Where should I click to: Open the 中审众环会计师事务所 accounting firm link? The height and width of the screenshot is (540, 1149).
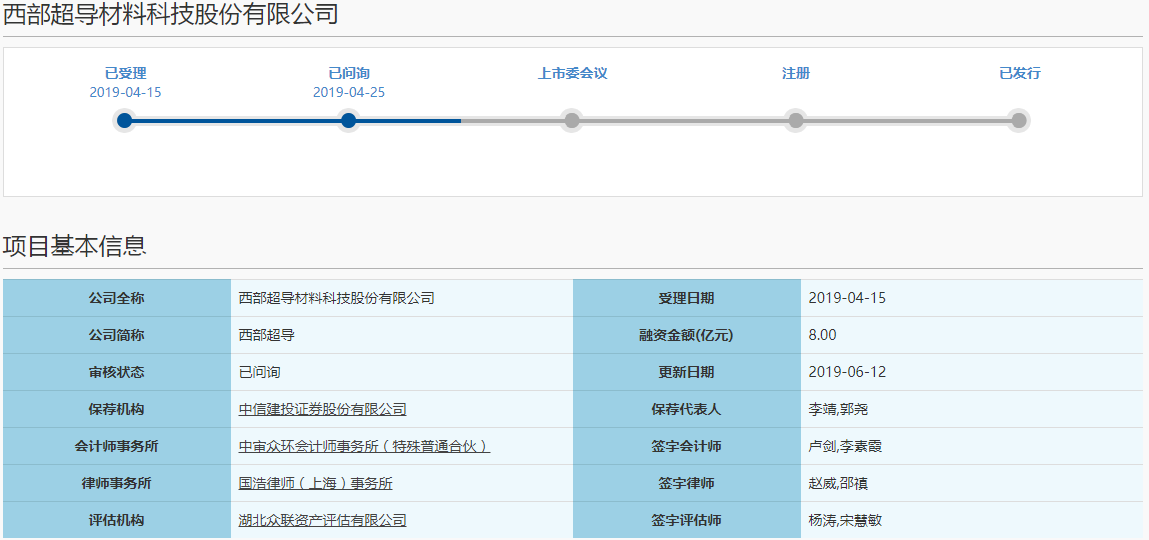click(x=364, y=446)
